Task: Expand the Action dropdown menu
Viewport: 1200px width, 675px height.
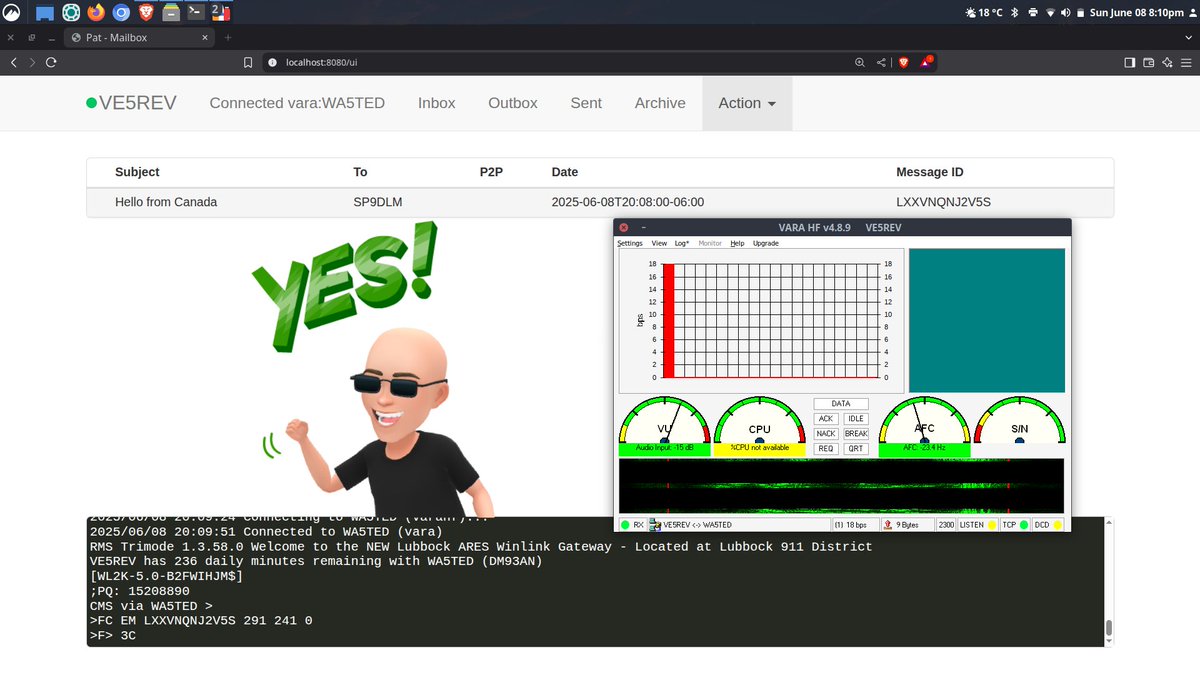Action: [747, 103]
